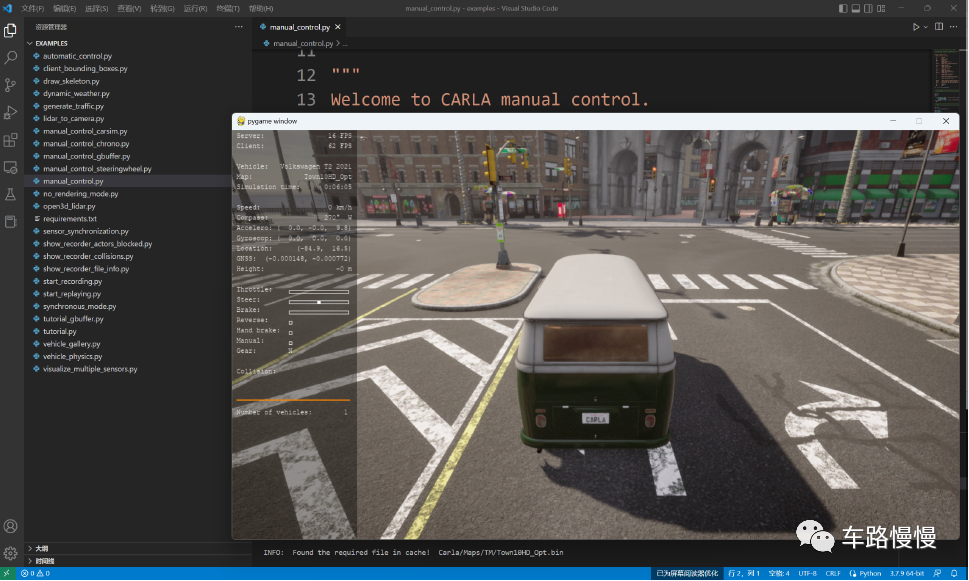Open the Source Control view

11,85
